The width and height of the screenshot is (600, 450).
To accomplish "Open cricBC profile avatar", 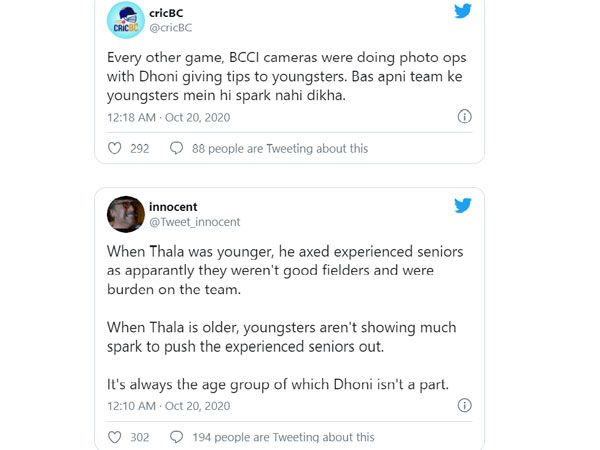I will (124, 18).
